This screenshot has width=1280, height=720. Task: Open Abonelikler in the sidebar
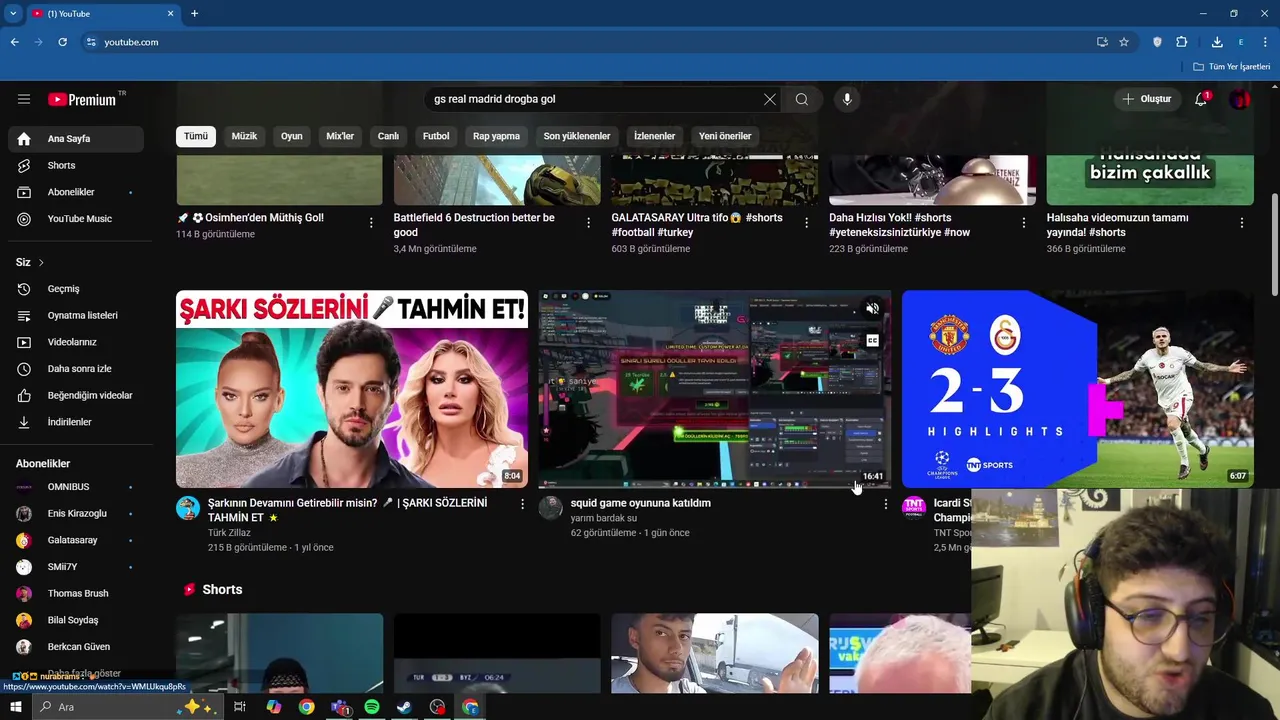coord(76,192)
